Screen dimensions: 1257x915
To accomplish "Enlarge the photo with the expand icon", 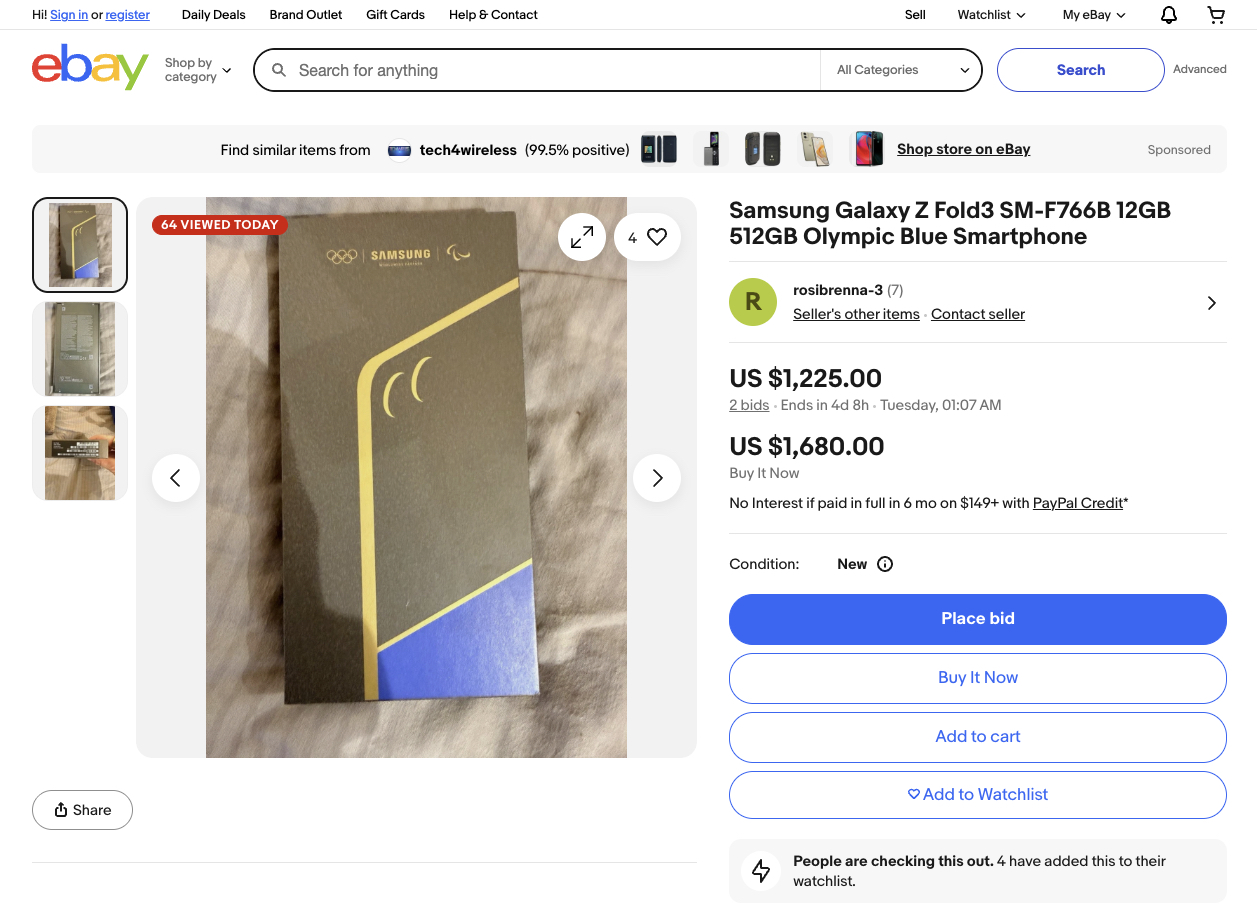I will (x=581, y=237).
